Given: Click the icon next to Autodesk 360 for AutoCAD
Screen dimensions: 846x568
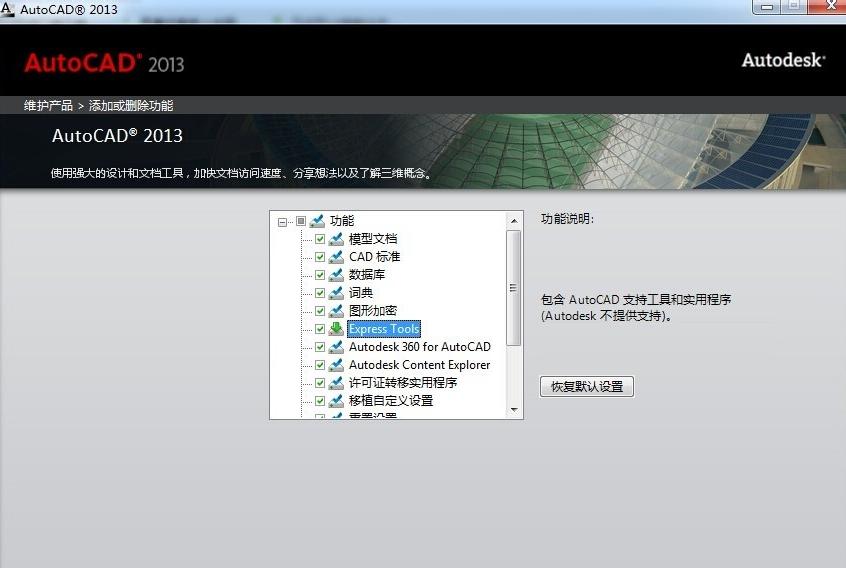Looking at the screenshot, I should pyautogui.click(x=336, y=347).
